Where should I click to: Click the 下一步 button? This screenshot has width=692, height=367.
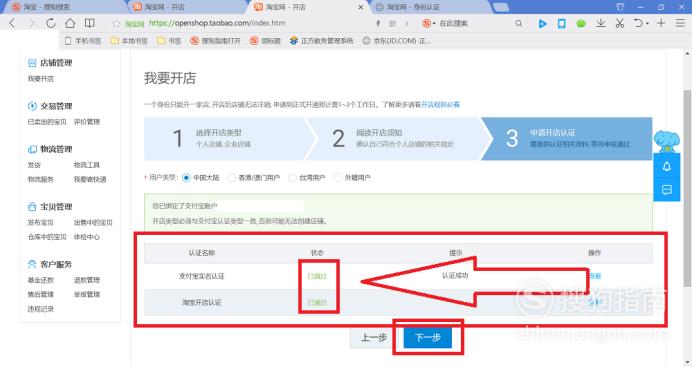[428, 337]
